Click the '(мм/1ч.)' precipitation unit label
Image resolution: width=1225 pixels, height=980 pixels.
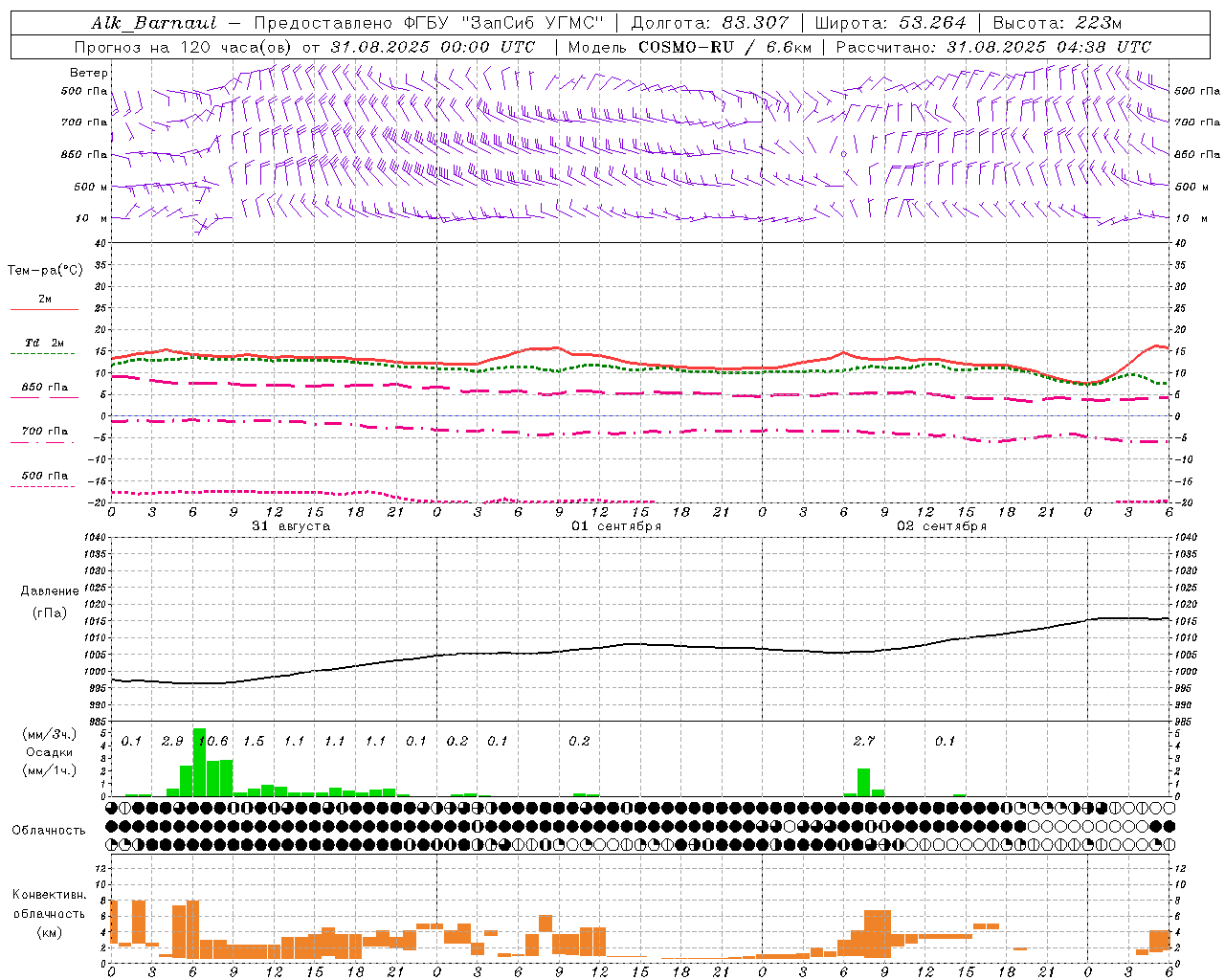tap(50, 770)
